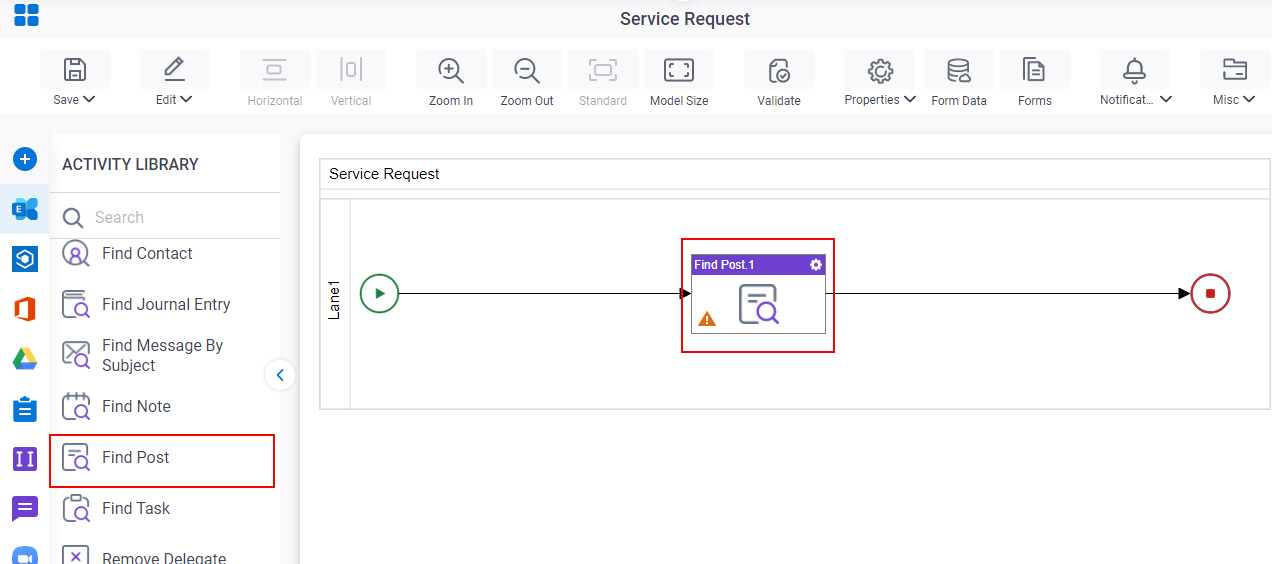This screenshot has width=1272, height=564.
Task: Select the Find Journal Entry activity
Action: coord(165,304)
